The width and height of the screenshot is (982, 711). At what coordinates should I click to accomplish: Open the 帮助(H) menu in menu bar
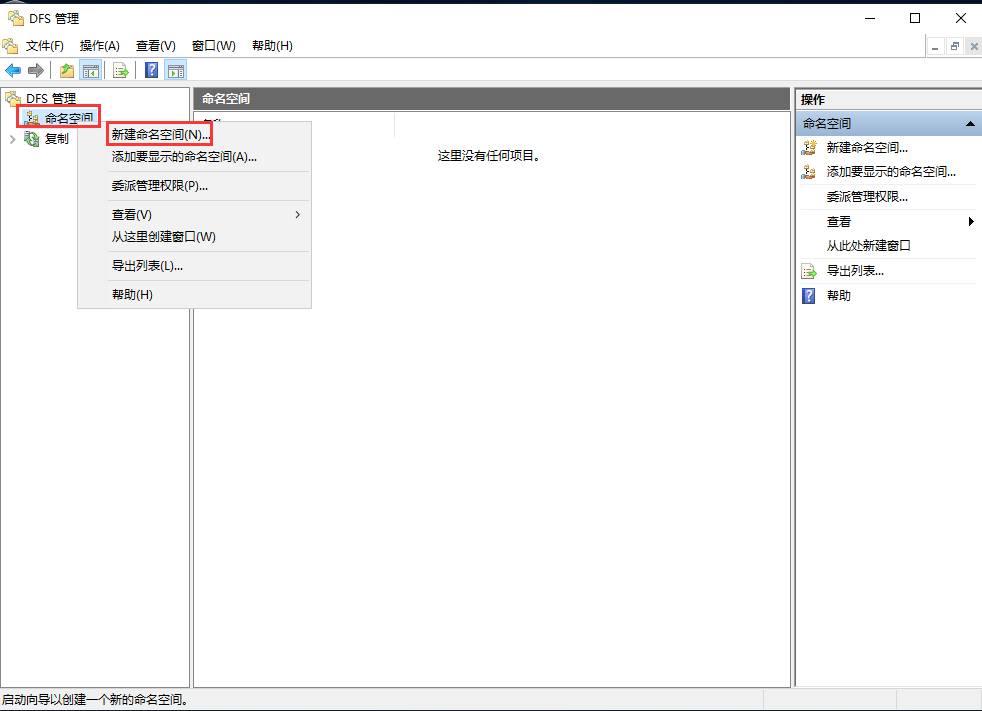click(x=272, y=46)
